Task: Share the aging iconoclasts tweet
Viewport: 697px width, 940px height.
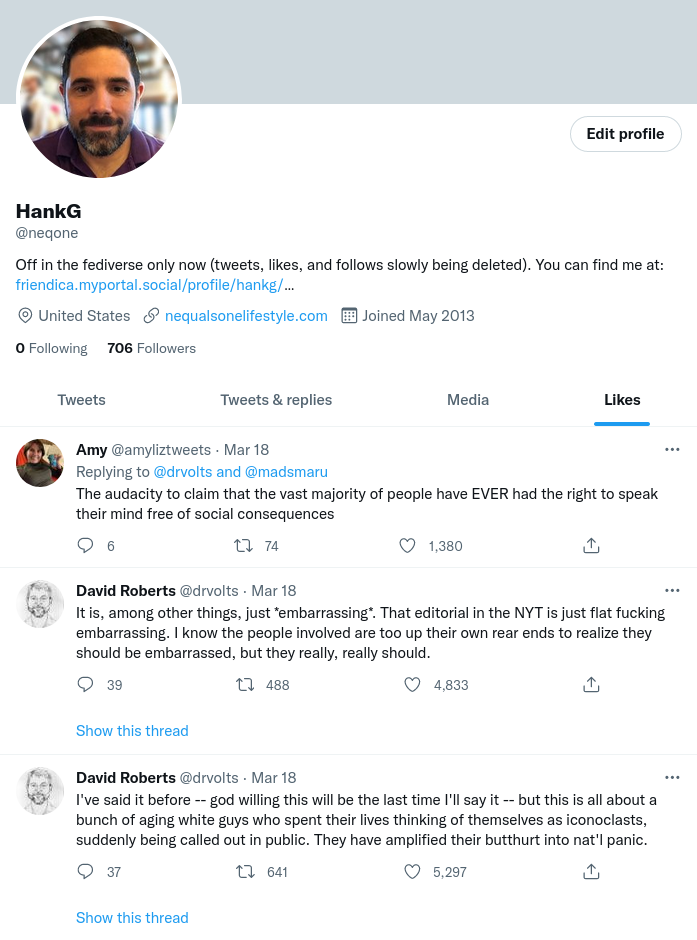Action: [591, 872]
